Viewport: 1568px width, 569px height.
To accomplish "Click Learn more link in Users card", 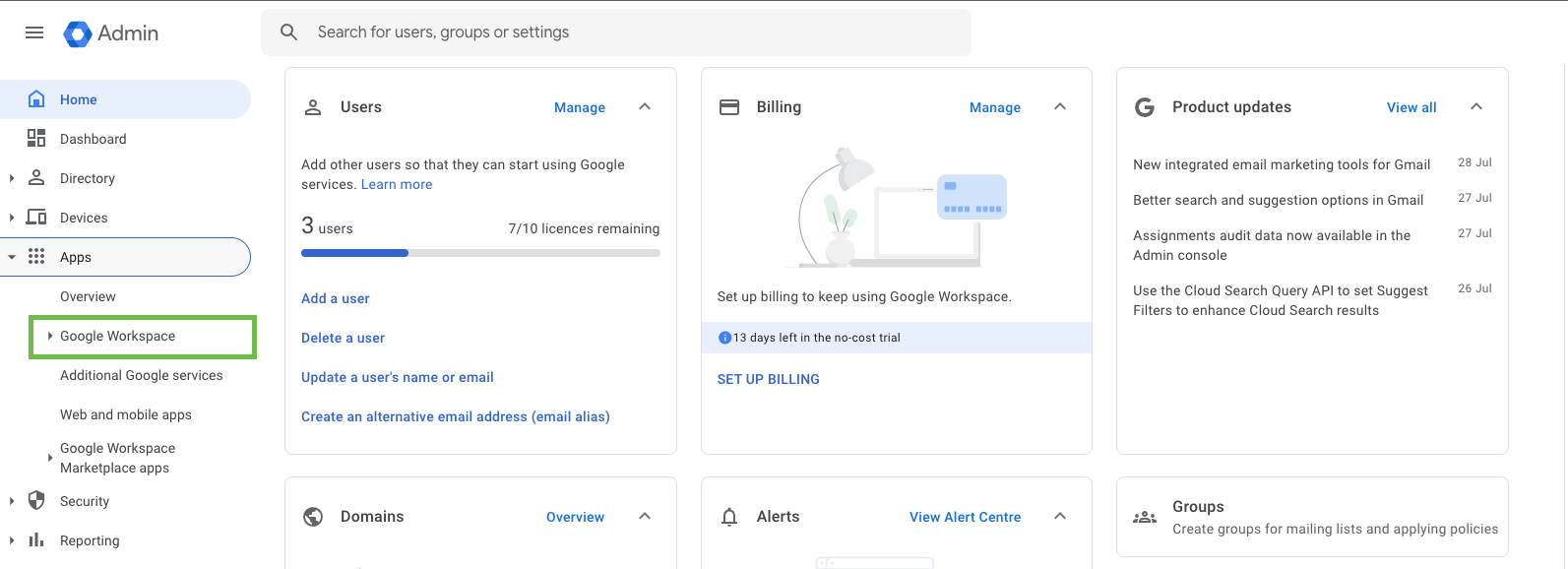I will point(397,184).
